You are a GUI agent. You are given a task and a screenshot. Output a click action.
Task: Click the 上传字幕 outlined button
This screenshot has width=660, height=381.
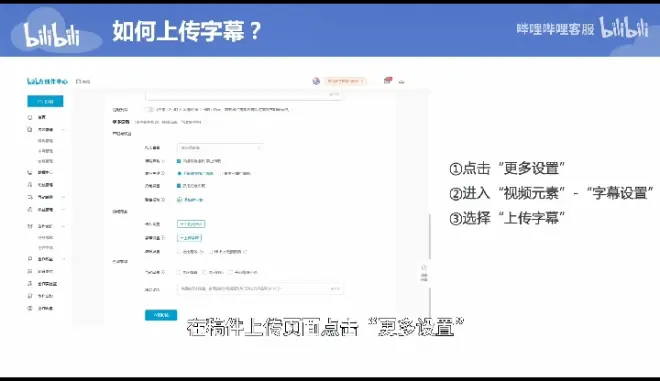coord(189,238)
